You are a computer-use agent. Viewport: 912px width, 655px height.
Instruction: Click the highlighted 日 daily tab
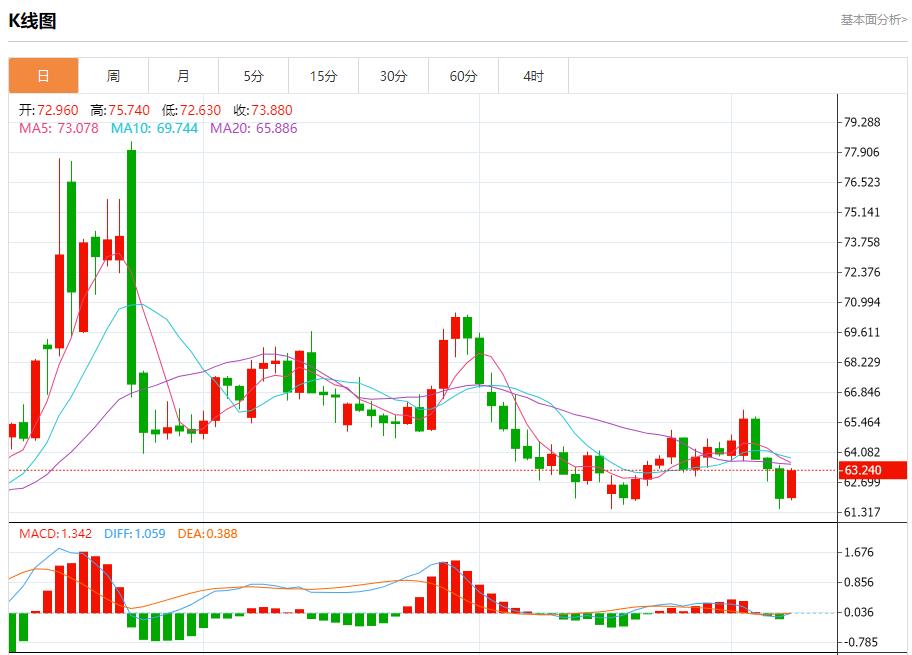click(x=43, y=75)
